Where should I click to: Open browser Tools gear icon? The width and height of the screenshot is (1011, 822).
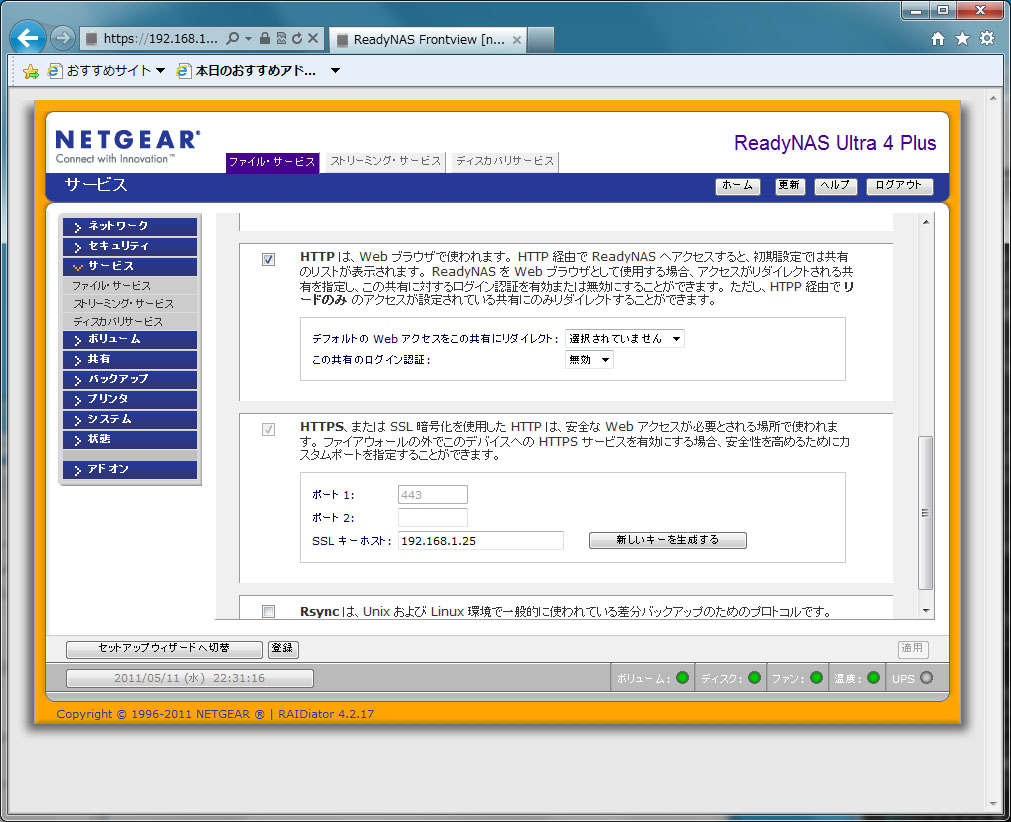987,39
